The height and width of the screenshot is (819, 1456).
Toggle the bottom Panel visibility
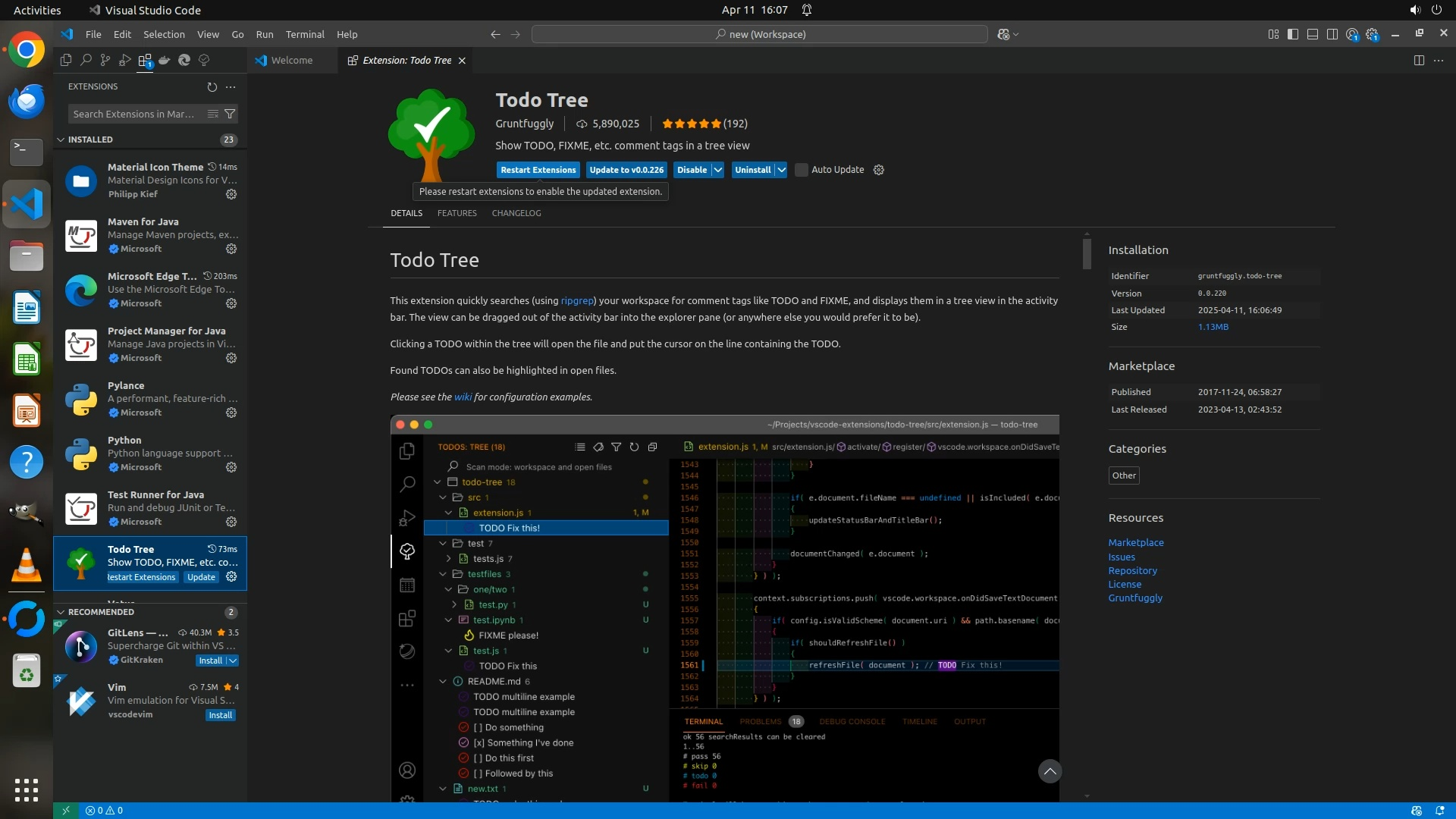1313,34
